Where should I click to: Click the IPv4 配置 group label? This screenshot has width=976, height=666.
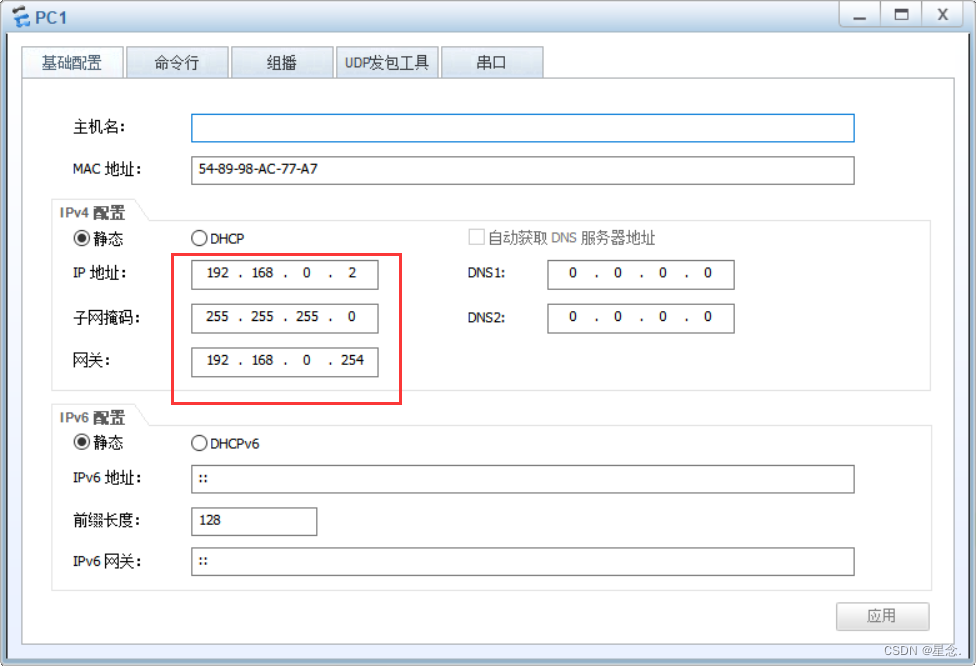coord(92,212)
